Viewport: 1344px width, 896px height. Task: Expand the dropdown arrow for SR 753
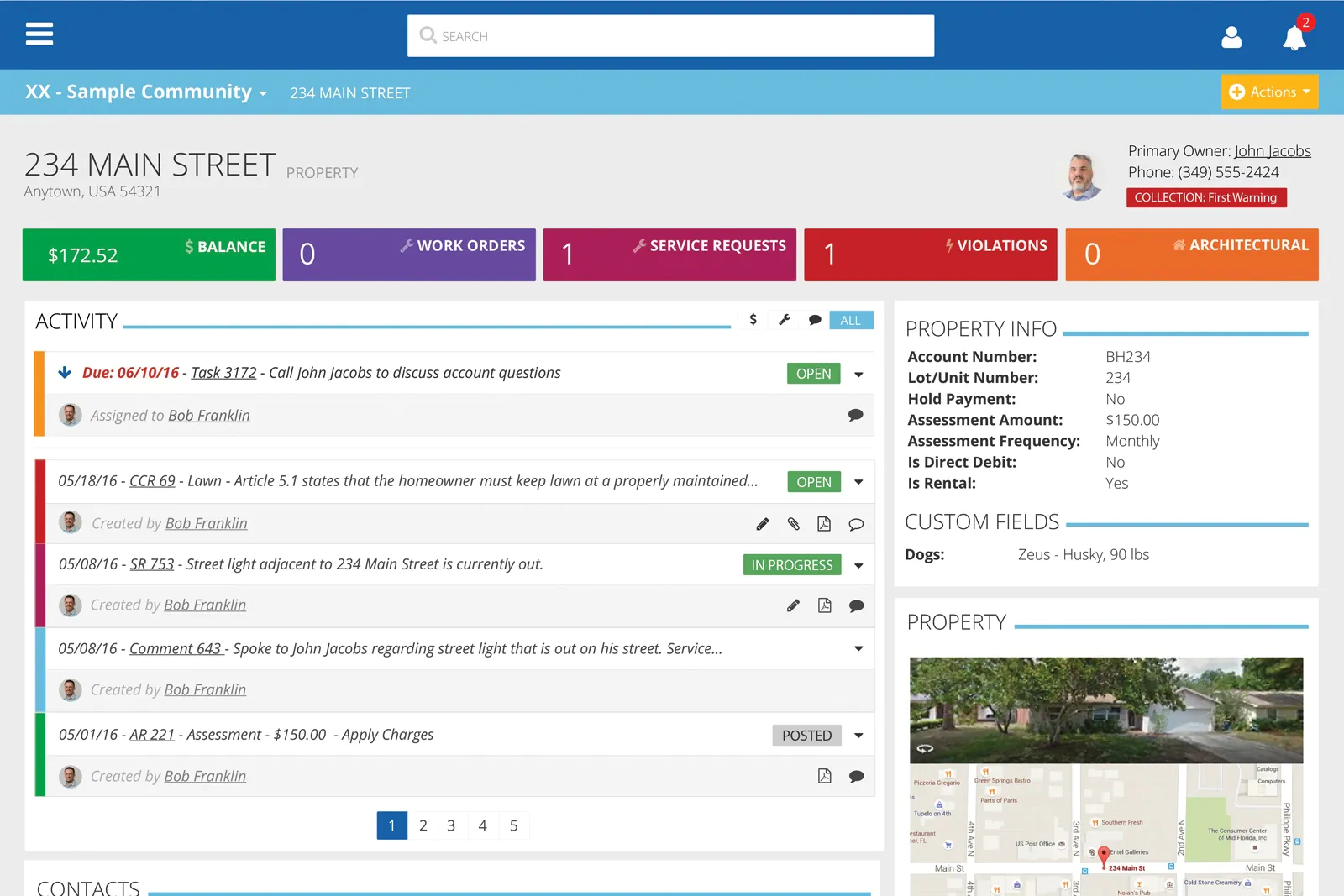click(858, 565)
